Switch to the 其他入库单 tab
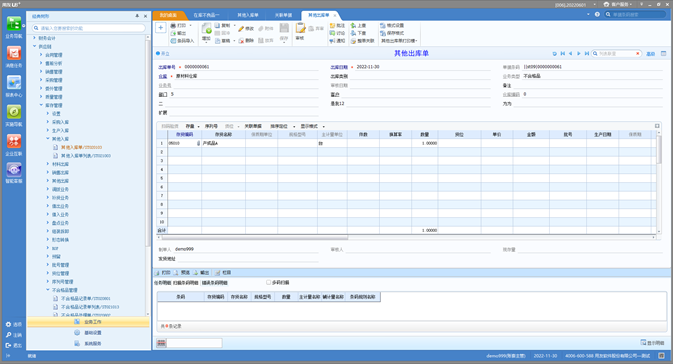Image resolution: width=673 pixels, height=364 pixels. (x=248, y=15)
